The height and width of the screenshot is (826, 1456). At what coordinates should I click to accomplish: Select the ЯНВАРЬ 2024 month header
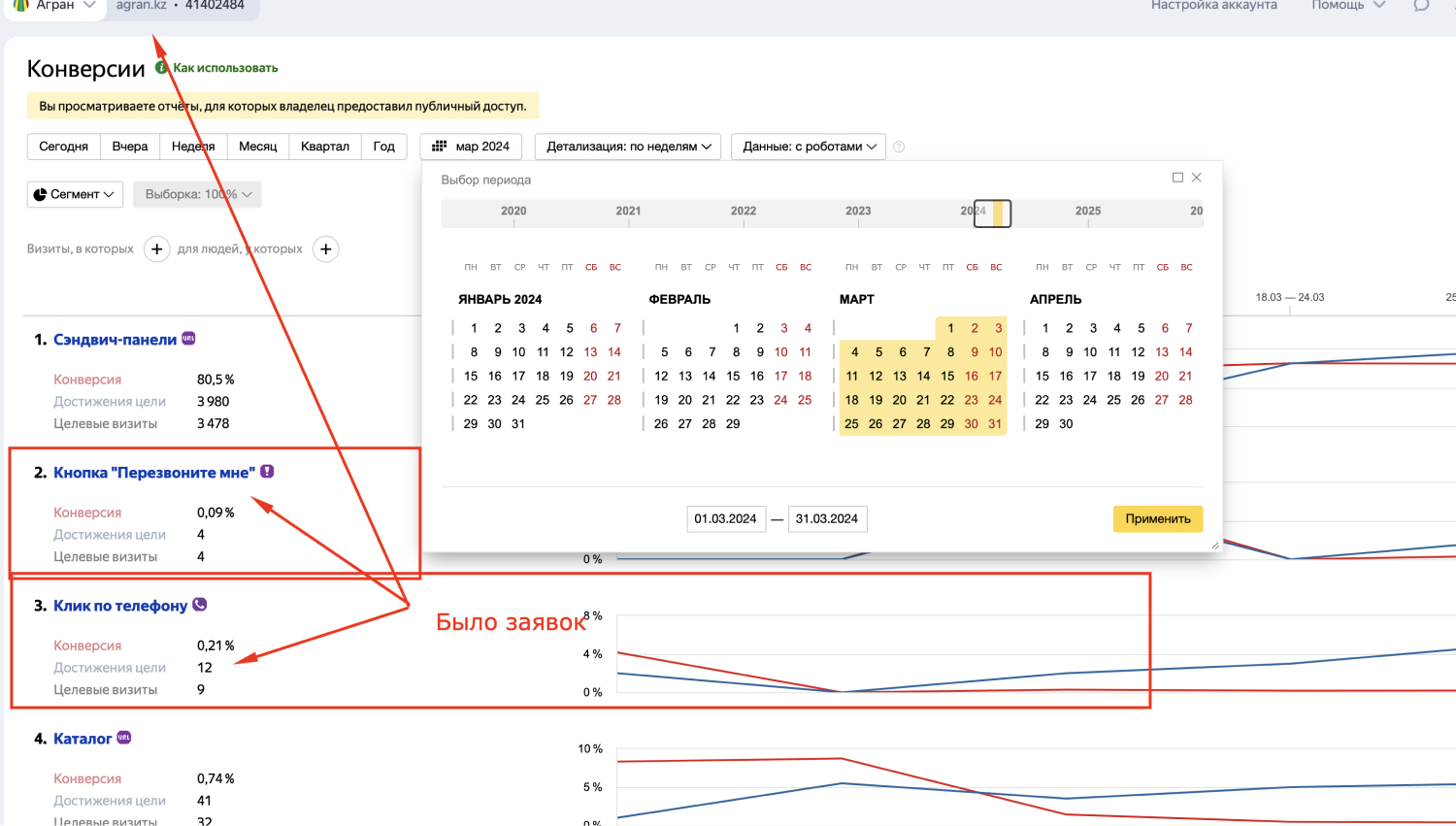[500, 299]
